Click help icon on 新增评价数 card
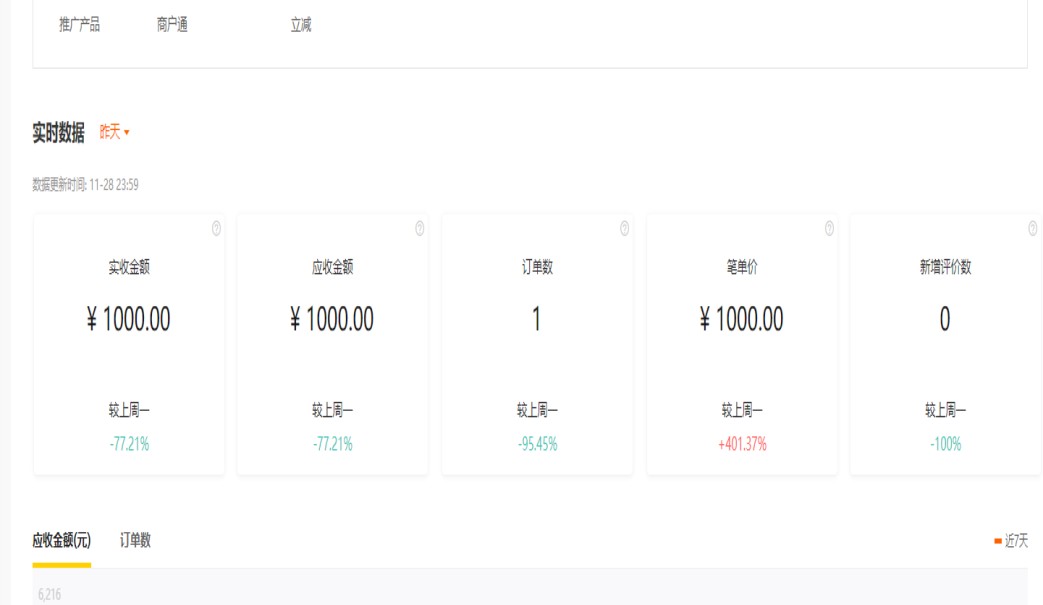Image resolution: width=1043 pixels, height=605 pixels. [x=1032, y=229]
